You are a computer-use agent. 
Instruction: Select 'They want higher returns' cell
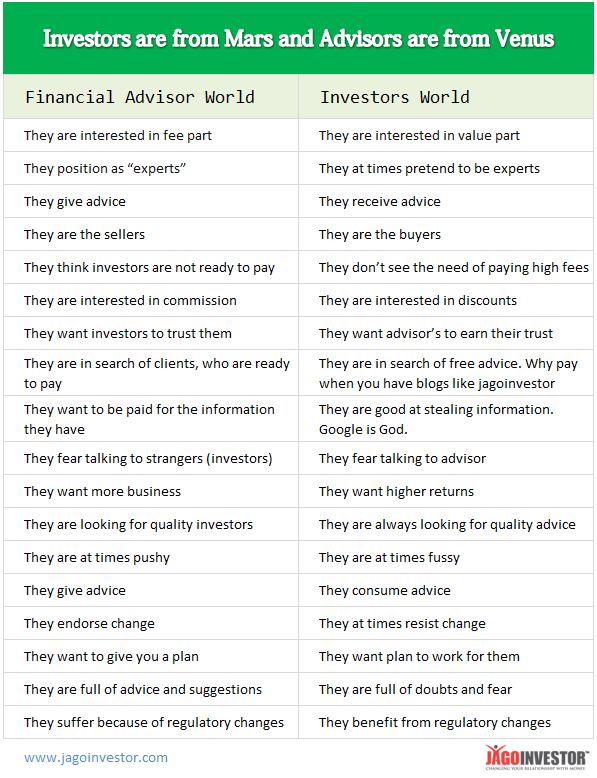point(446,491)
